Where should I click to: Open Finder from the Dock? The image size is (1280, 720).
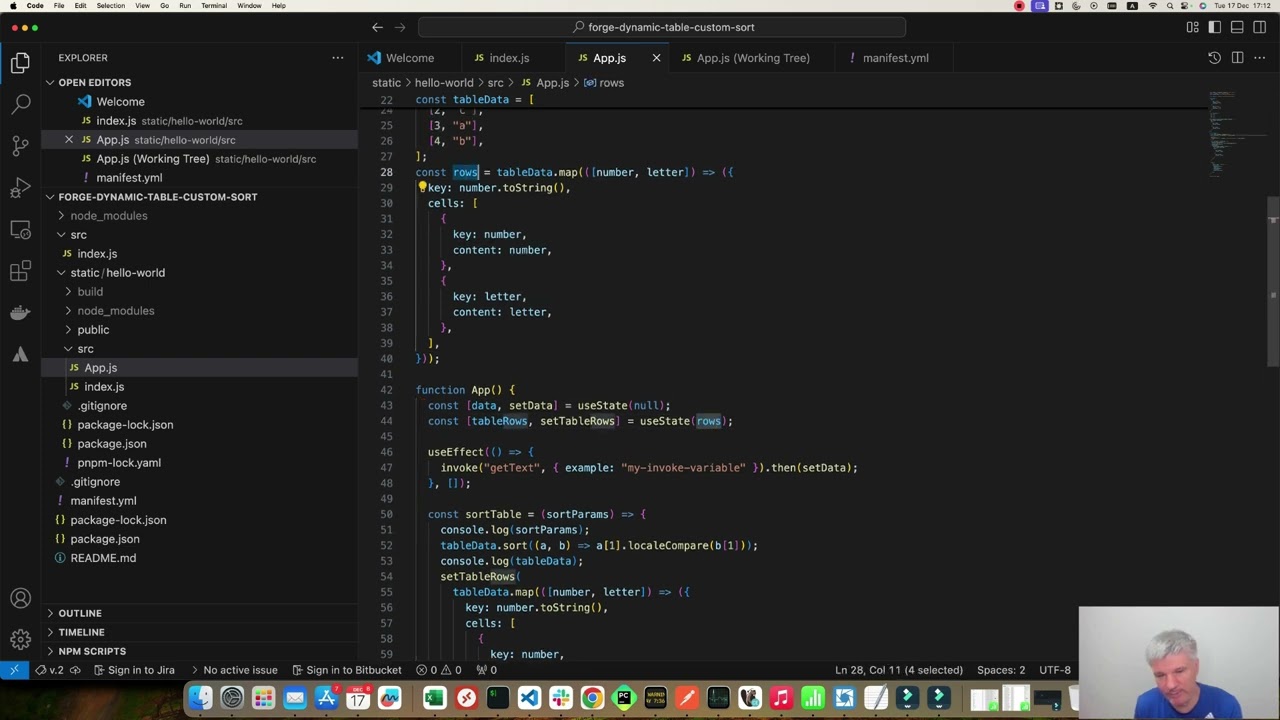coord(200,698)
